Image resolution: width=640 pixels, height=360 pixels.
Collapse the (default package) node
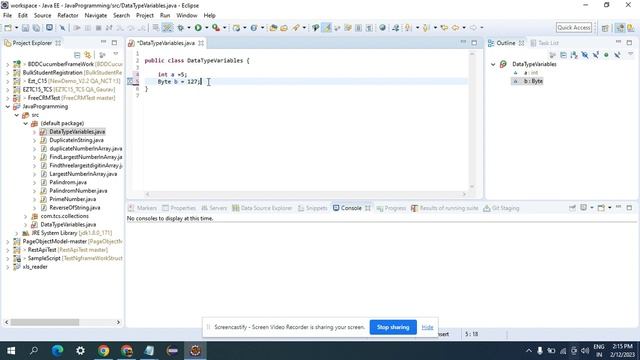pos(26,123)
